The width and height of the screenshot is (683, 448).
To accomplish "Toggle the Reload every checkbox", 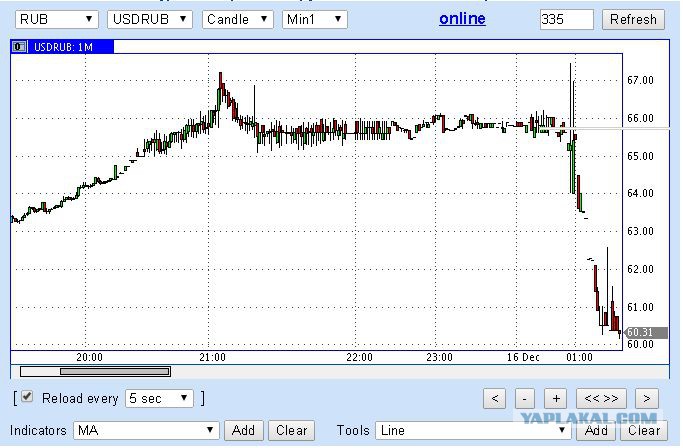I will [28, 398].
